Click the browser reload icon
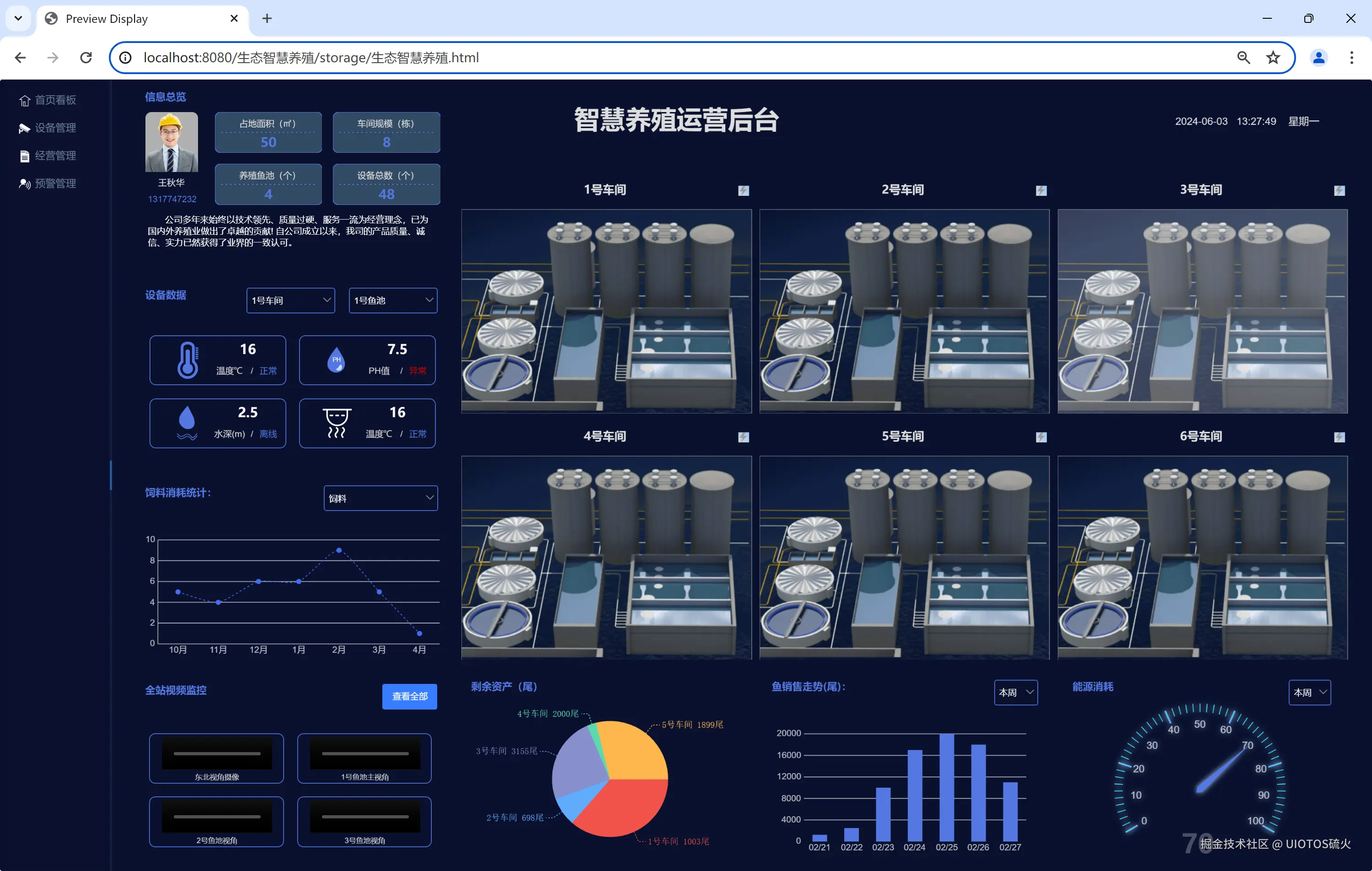1372x871 pixels. click(86, 58)
